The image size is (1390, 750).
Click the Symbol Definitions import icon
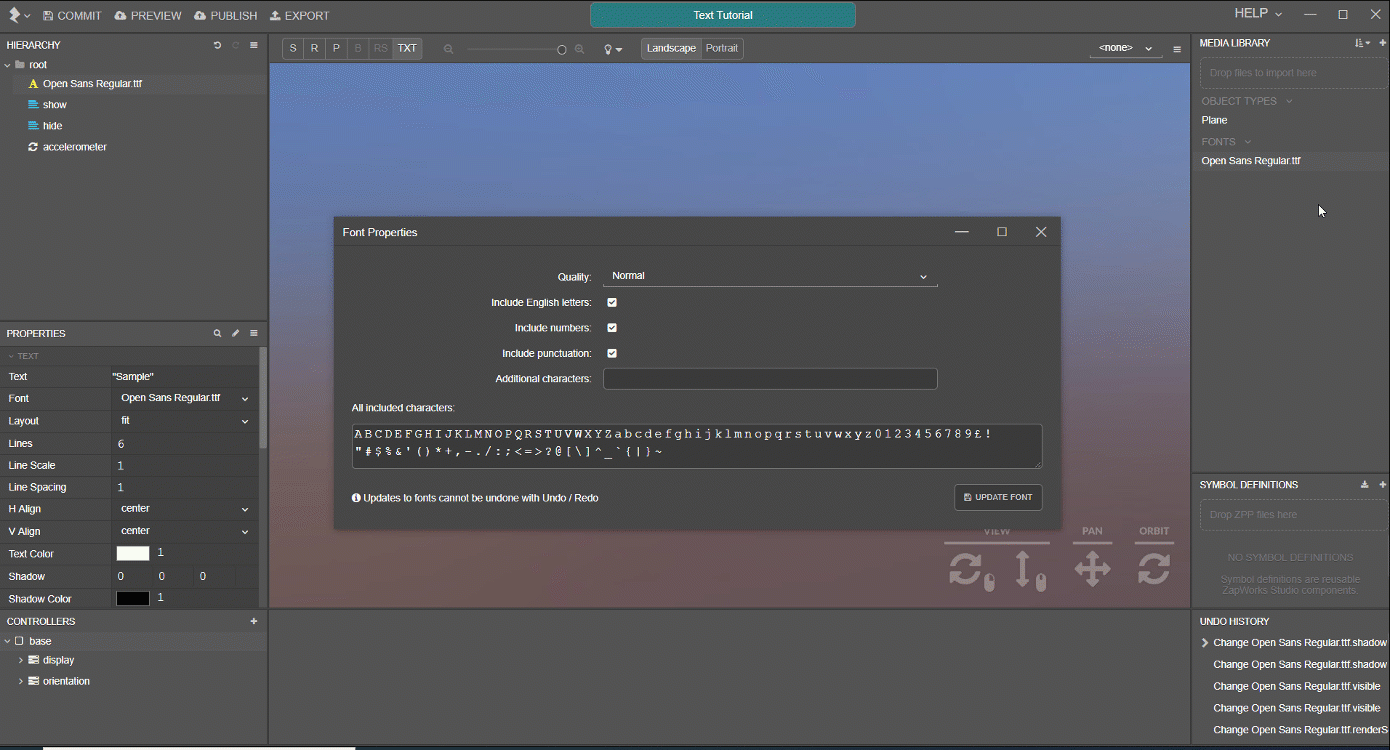[x=1364, y=485]
